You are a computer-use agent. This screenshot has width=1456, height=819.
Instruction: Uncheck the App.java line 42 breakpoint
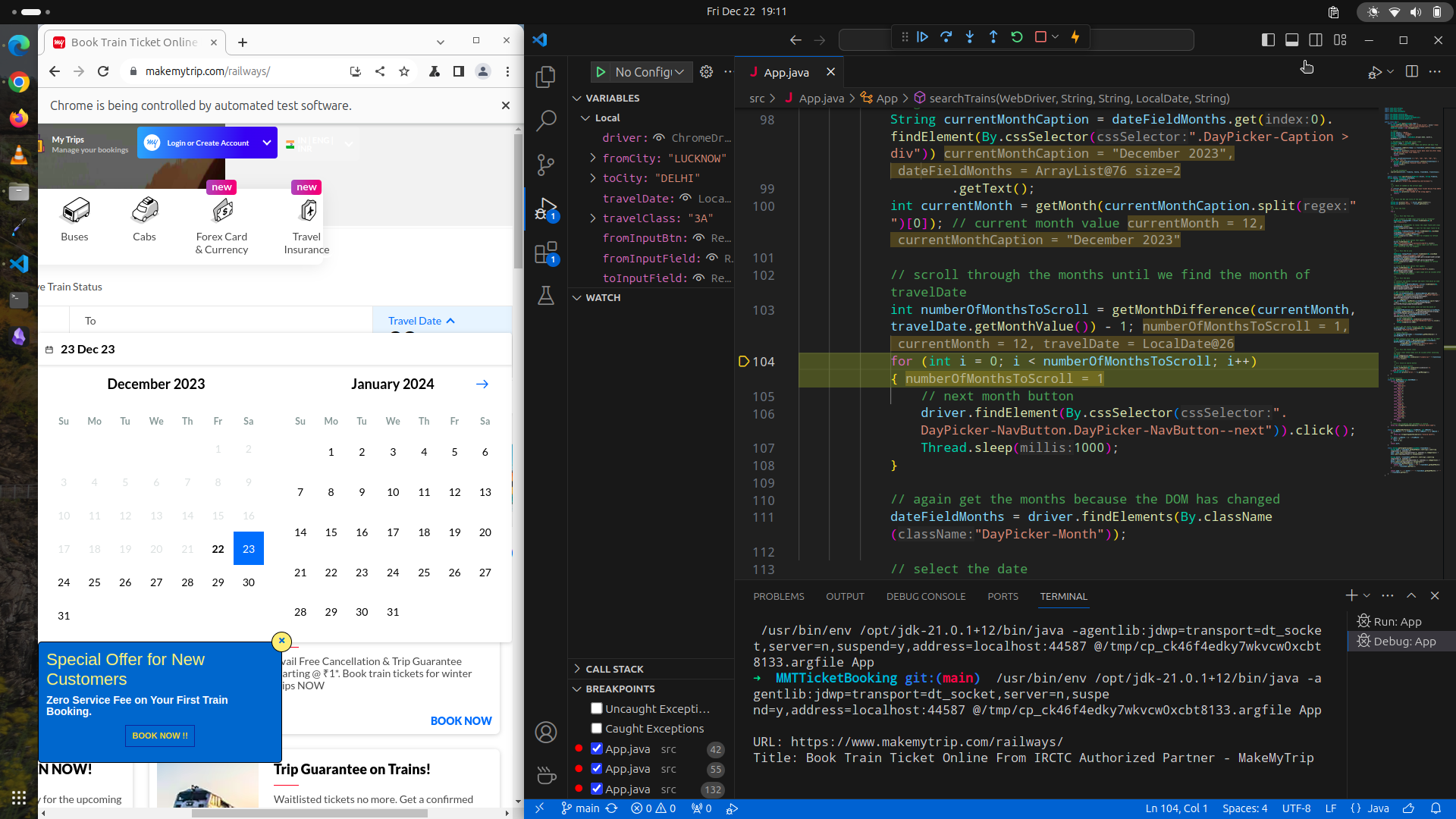(x=597, y=748)
